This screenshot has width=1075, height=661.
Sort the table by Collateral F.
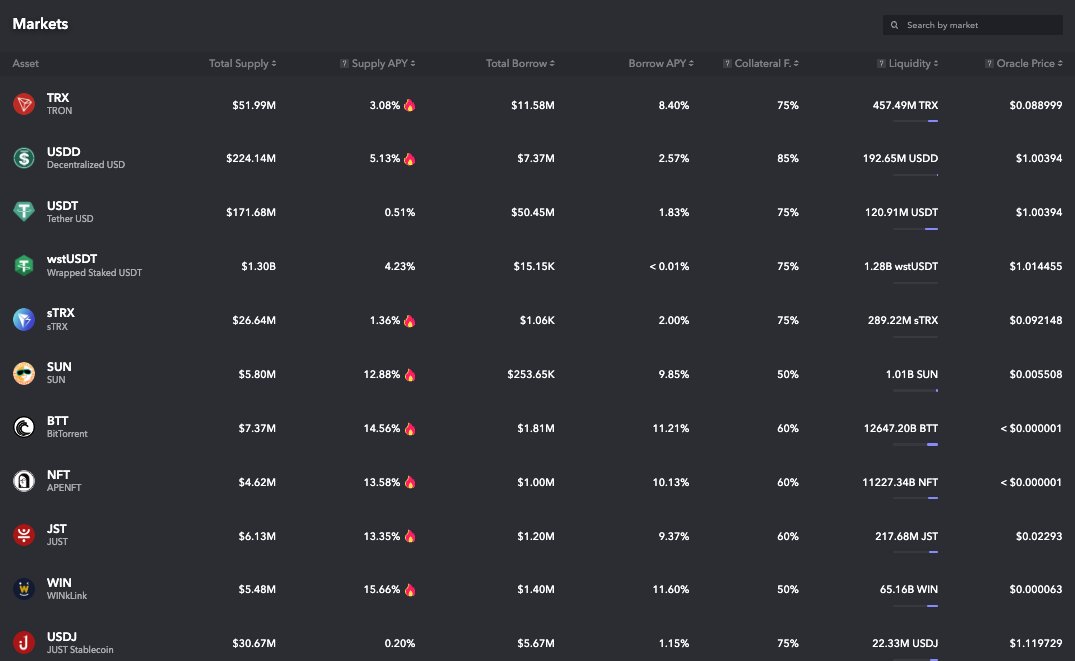766,63
